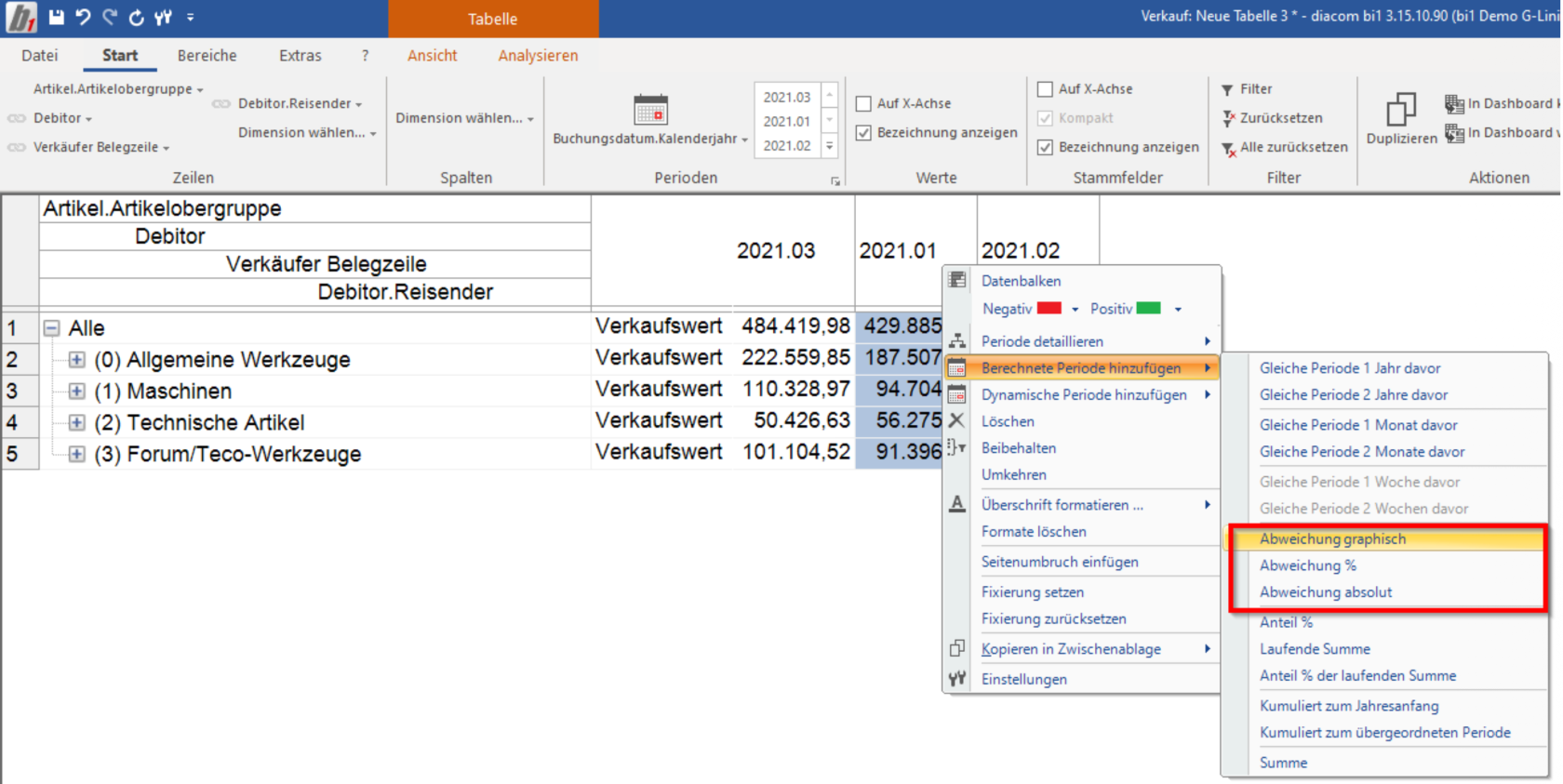Click the Einstellungen tools icon
The height and width of the screenshot is (784, 1563).
point(957,679)
